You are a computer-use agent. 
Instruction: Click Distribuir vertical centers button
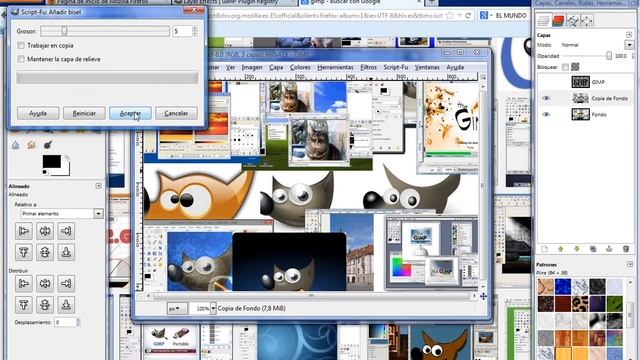45,304
